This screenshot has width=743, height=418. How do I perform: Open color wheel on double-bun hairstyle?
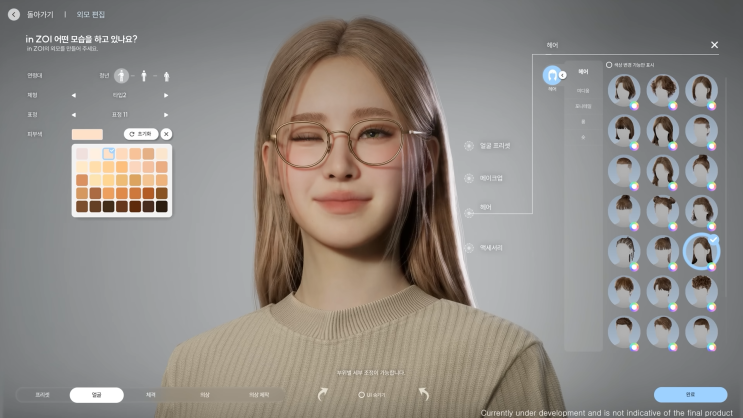click(x=673, y=227)
